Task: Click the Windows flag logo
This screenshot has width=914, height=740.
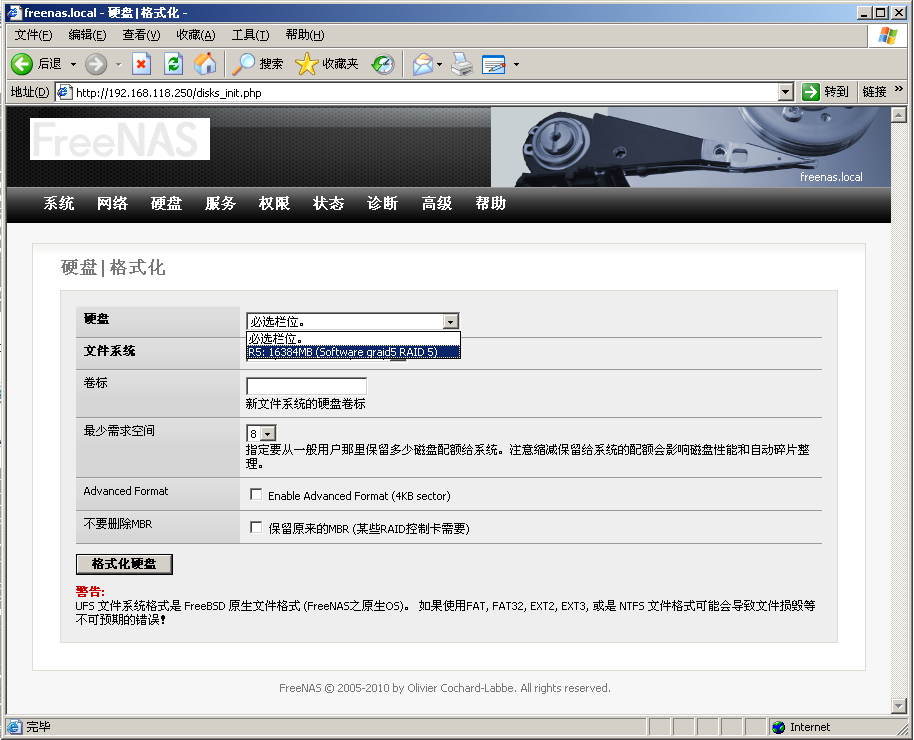Action: pos(887,36)
